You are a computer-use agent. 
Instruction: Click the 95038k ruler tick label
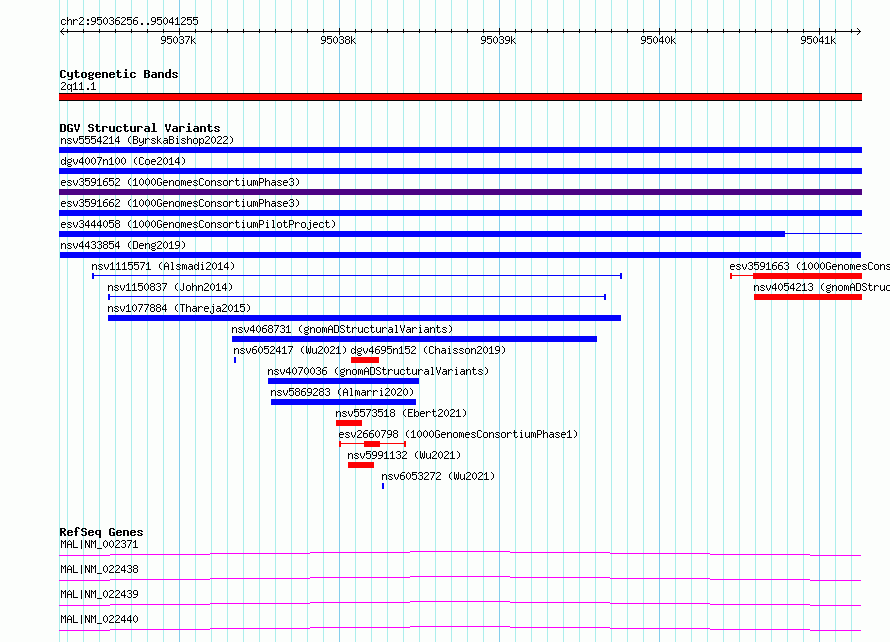[338, 40]
